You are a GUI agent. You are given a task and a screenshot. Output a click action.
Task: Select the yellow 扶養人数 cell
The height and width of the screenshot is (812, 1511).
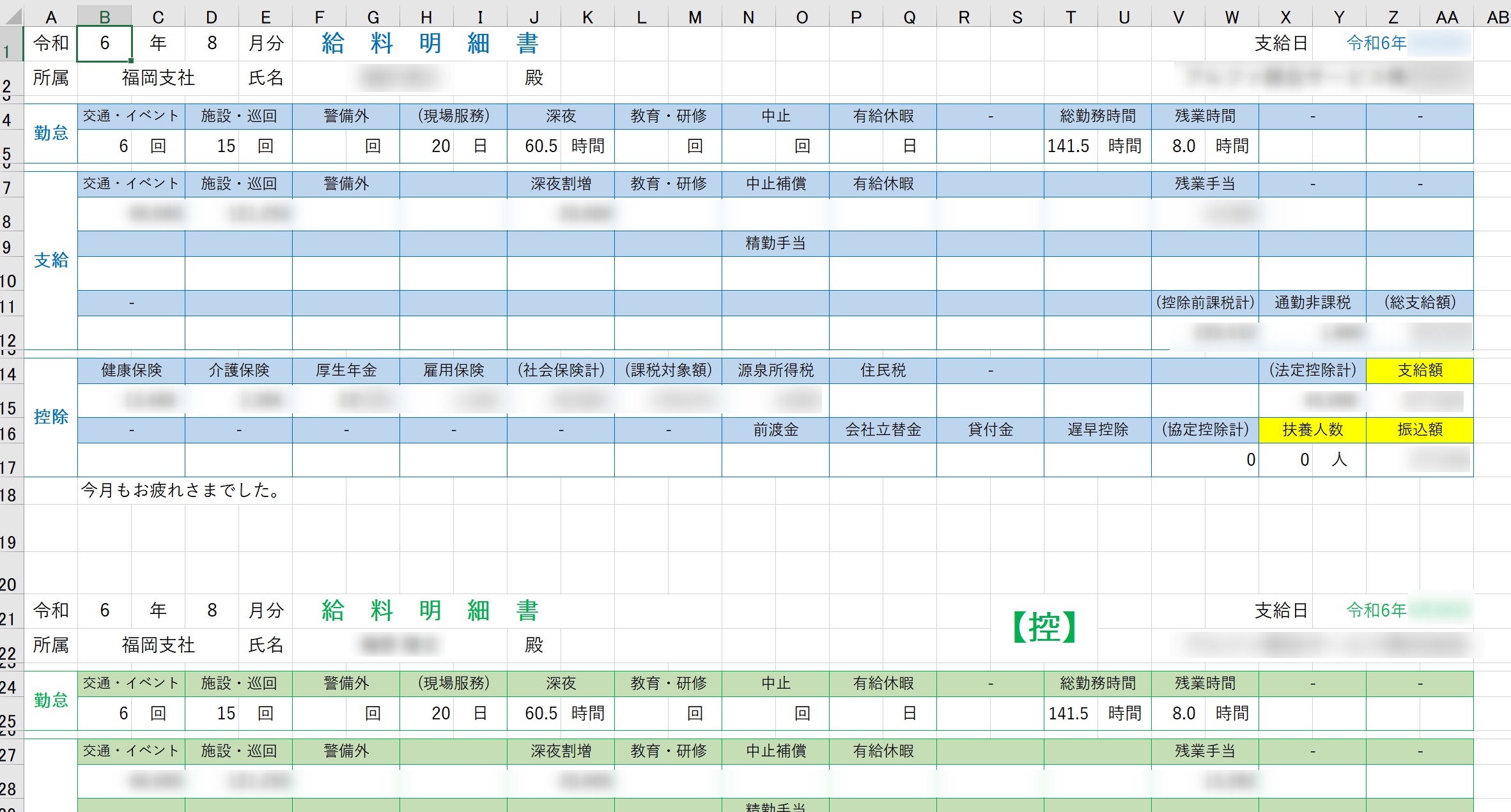(1312, 430)
